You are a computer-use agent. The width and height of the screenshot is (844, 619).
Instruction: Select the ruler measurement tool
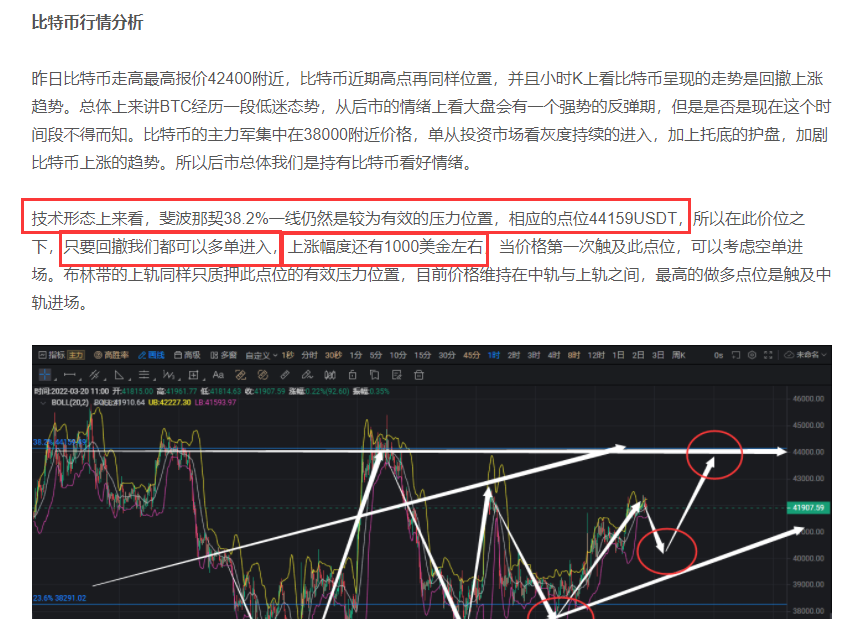[285, 375]
